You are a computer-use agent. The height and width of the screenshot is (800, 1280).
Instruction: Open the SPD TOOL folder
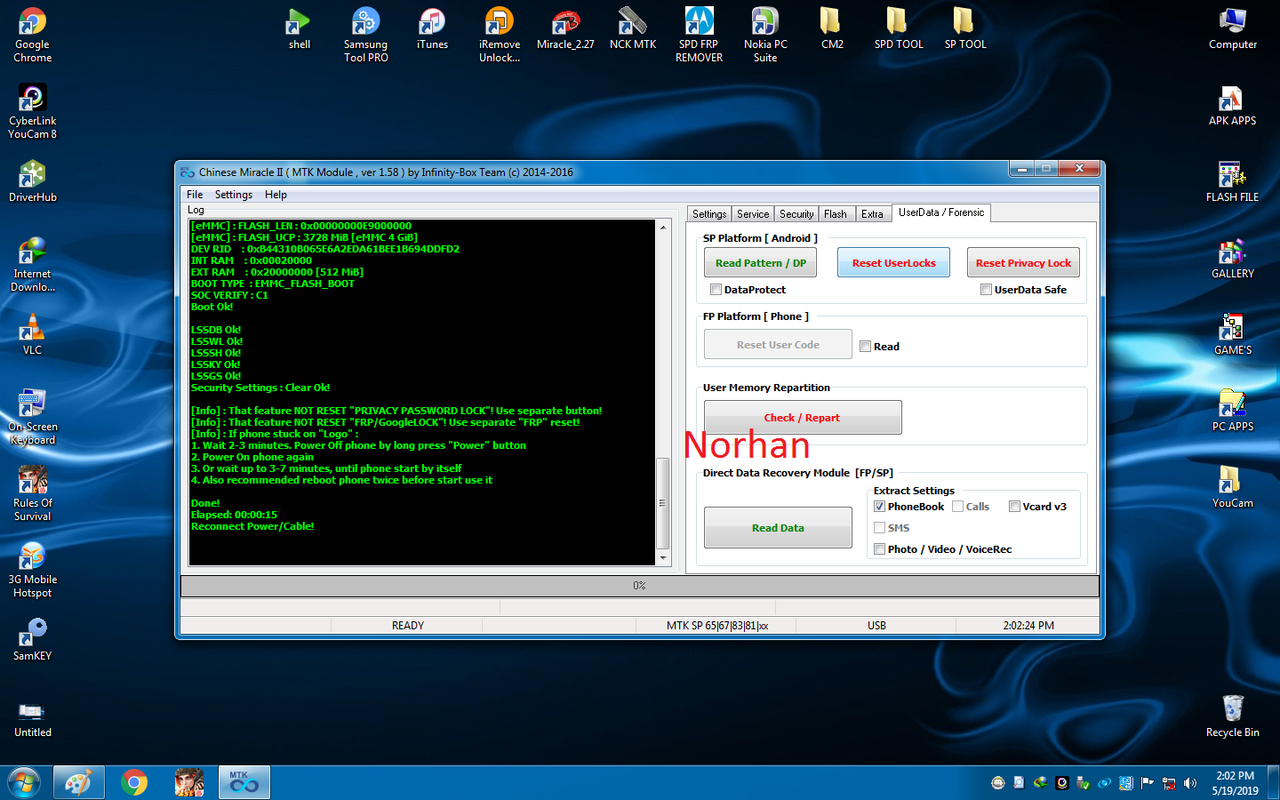pyautogui.click(x=898, y=29)
